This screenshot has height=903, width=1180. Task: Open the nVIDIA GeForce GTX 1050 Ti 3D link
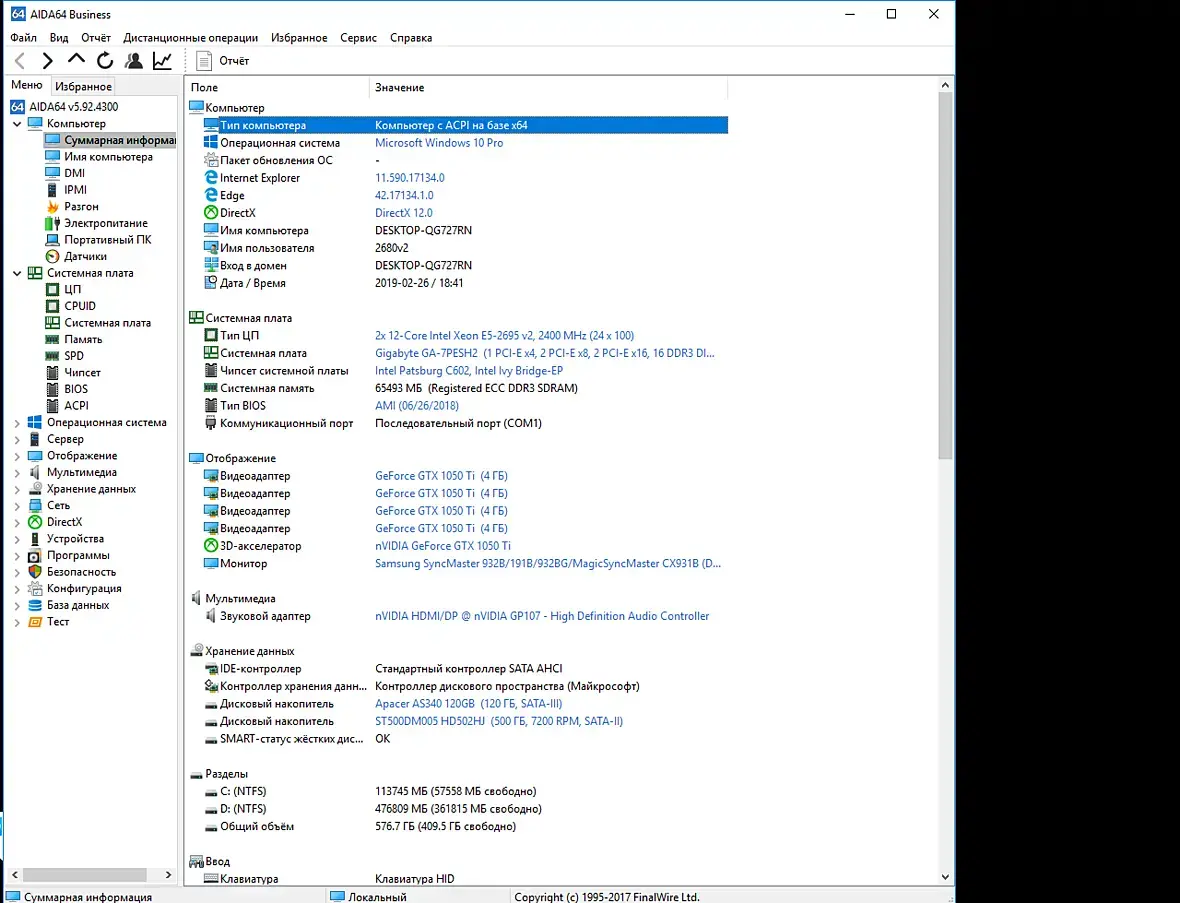coord(442,546)
